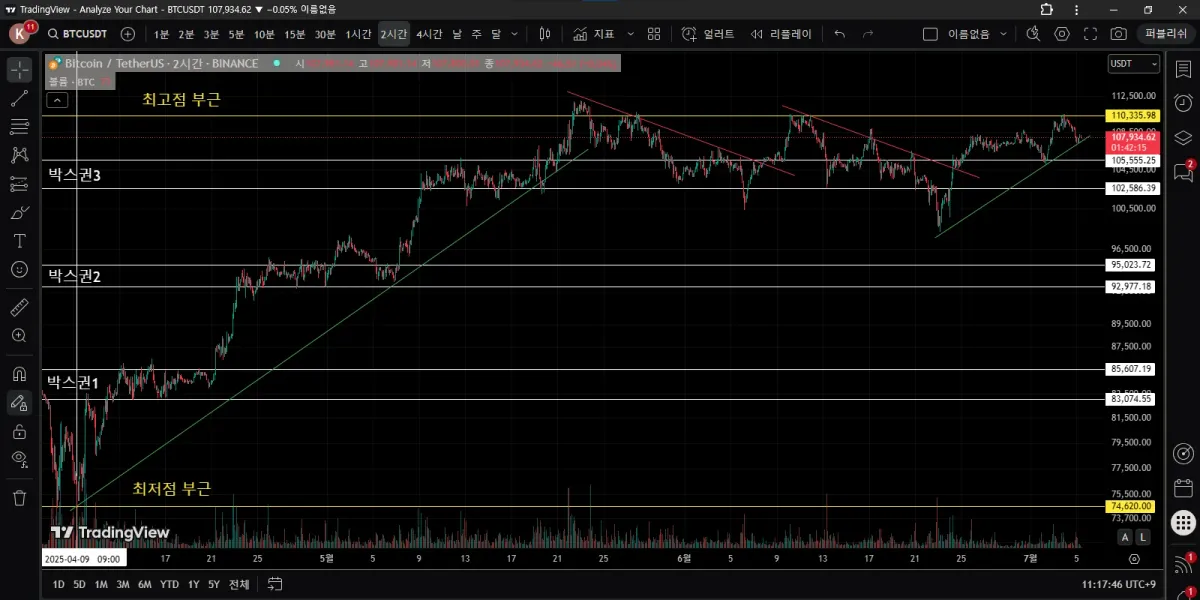Set date range to 전체
Viewport: 1200px width, 600px height.
[x=239, y=584]
